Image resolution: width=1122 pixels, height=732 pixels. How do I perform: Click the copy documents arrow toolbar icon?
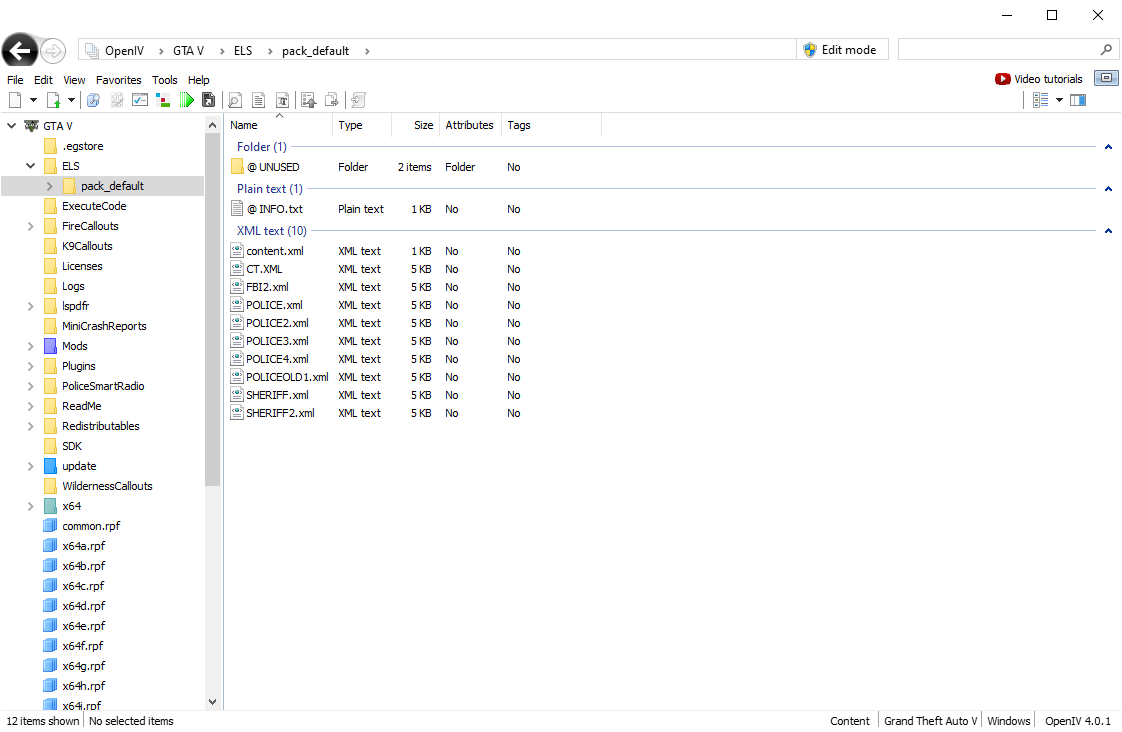[332, 100]
